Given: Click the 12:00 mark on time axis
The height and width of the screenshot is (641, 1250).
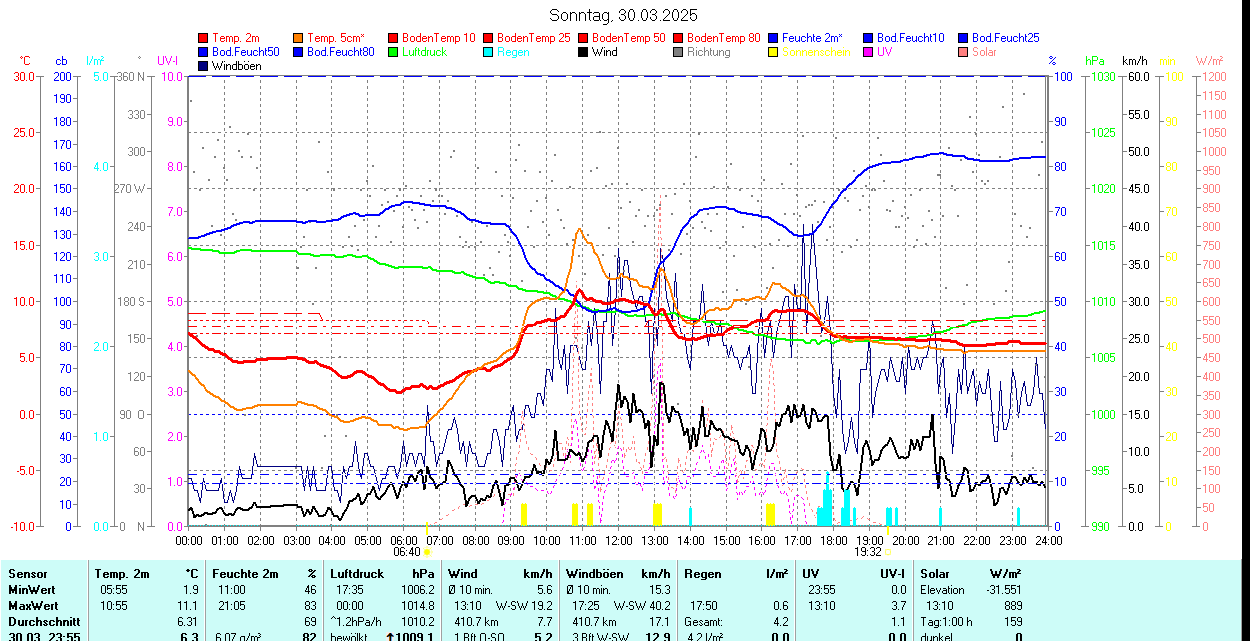Looking at the screenshot, I should [x=619, y=541].
